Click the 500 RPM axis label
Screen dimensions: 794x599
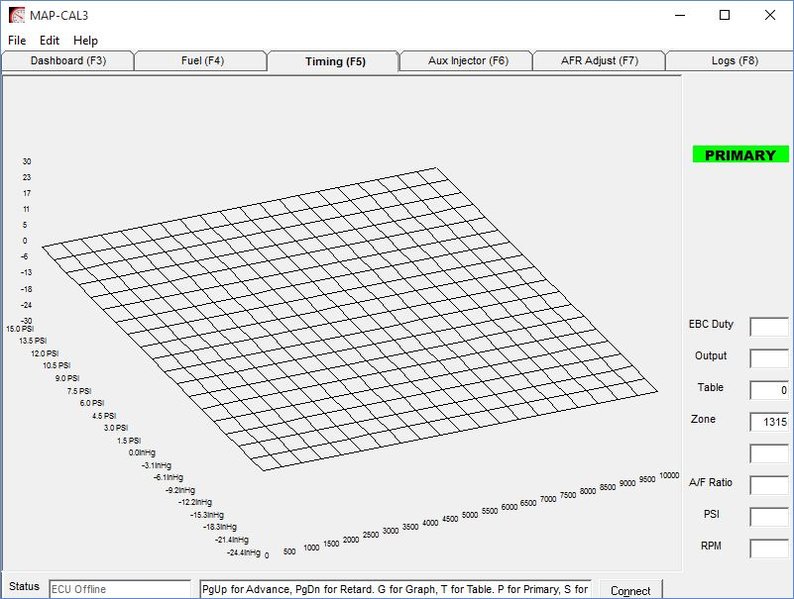click(289, 551)
